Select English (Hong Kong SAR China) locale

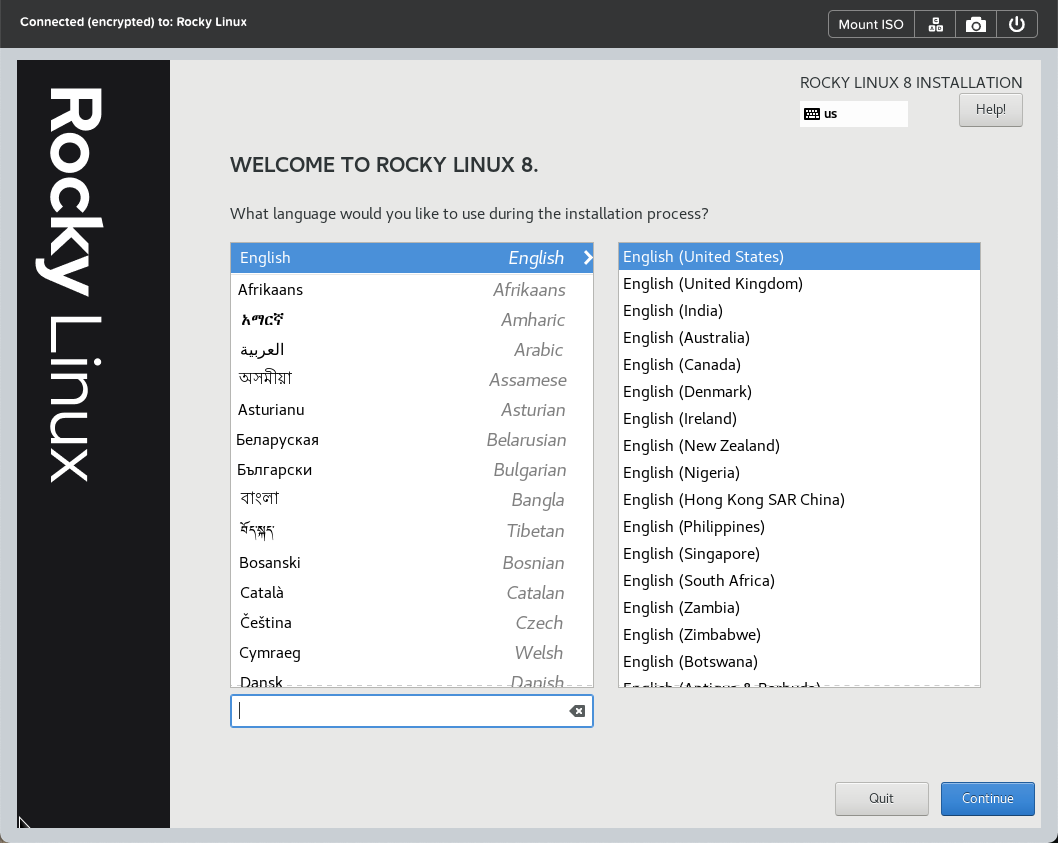(x=734, y=499)
